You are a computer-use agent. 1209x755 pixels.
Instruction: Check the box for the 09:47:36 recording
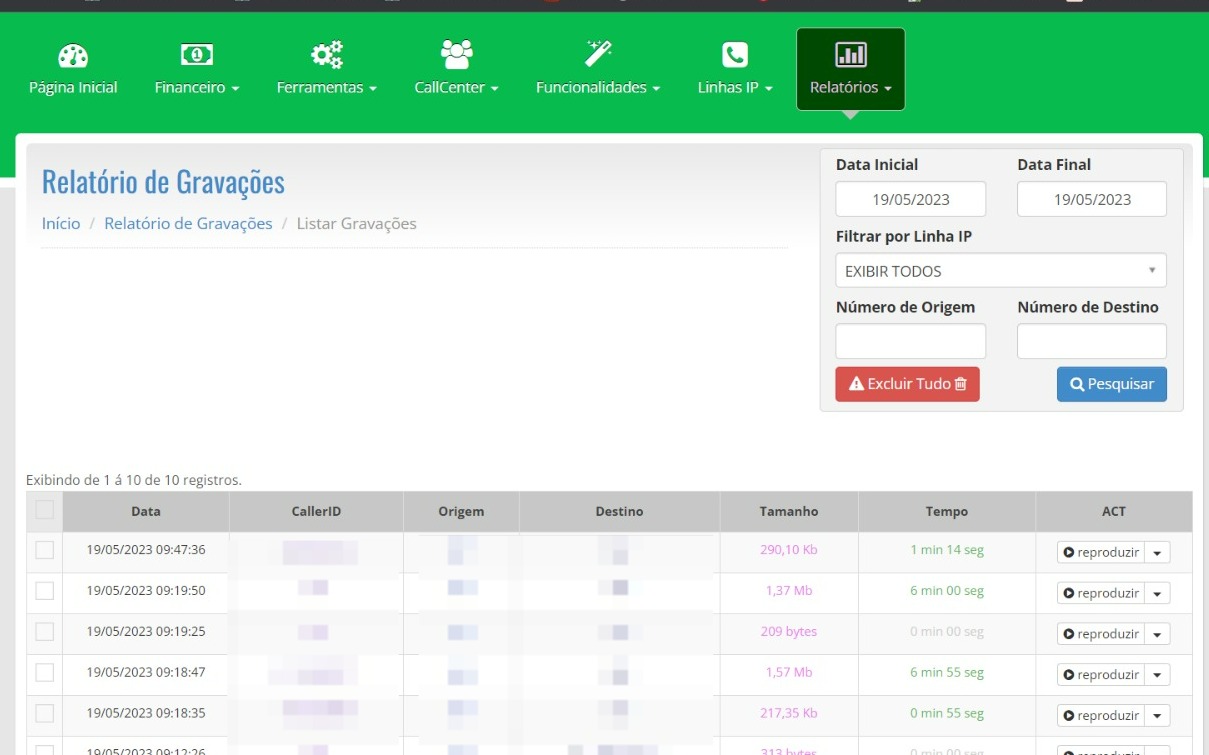tap(44, 550)
